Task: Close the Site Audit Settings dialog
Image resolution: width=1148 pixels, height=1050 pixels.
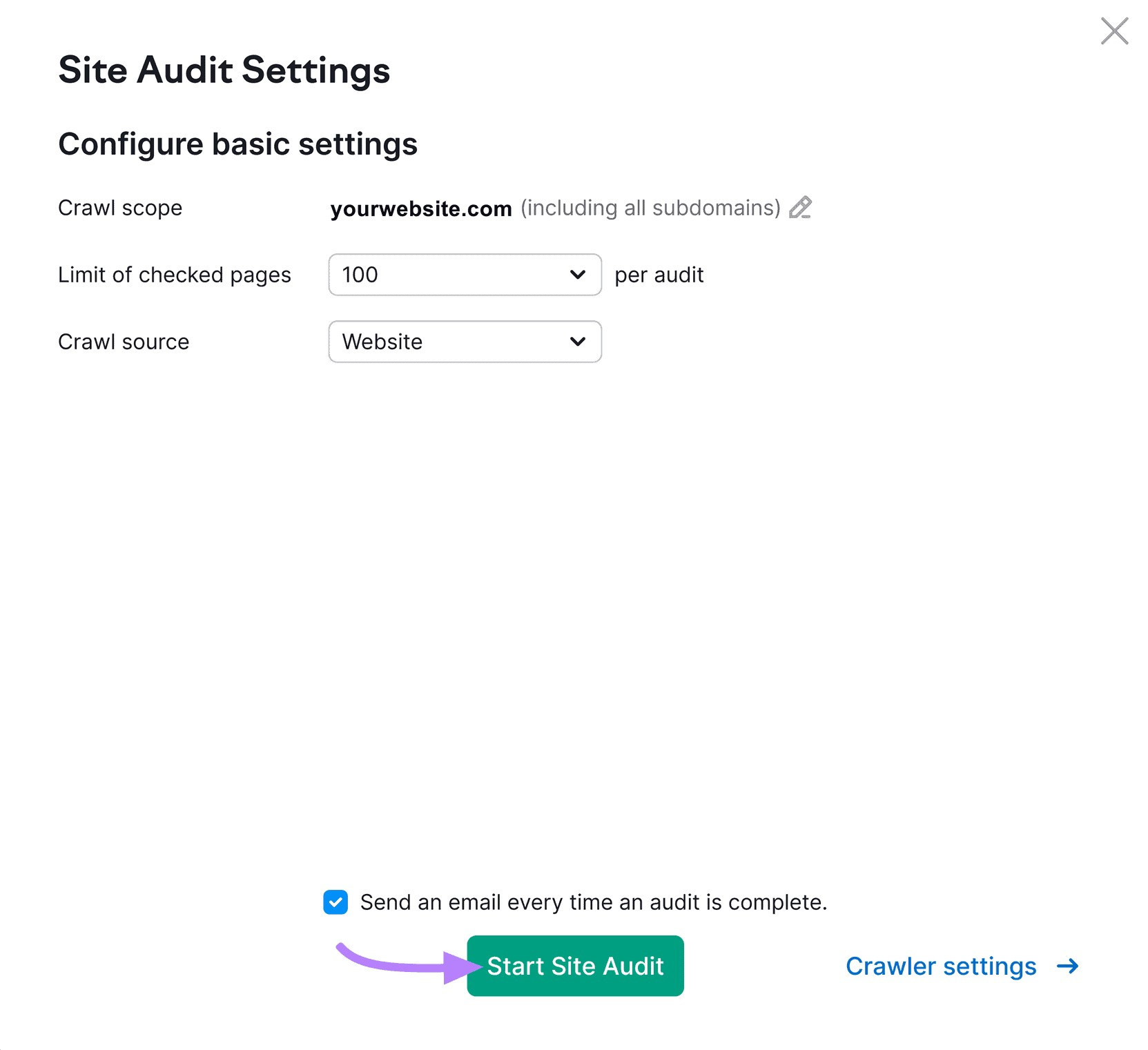Action: [1114, 31]
